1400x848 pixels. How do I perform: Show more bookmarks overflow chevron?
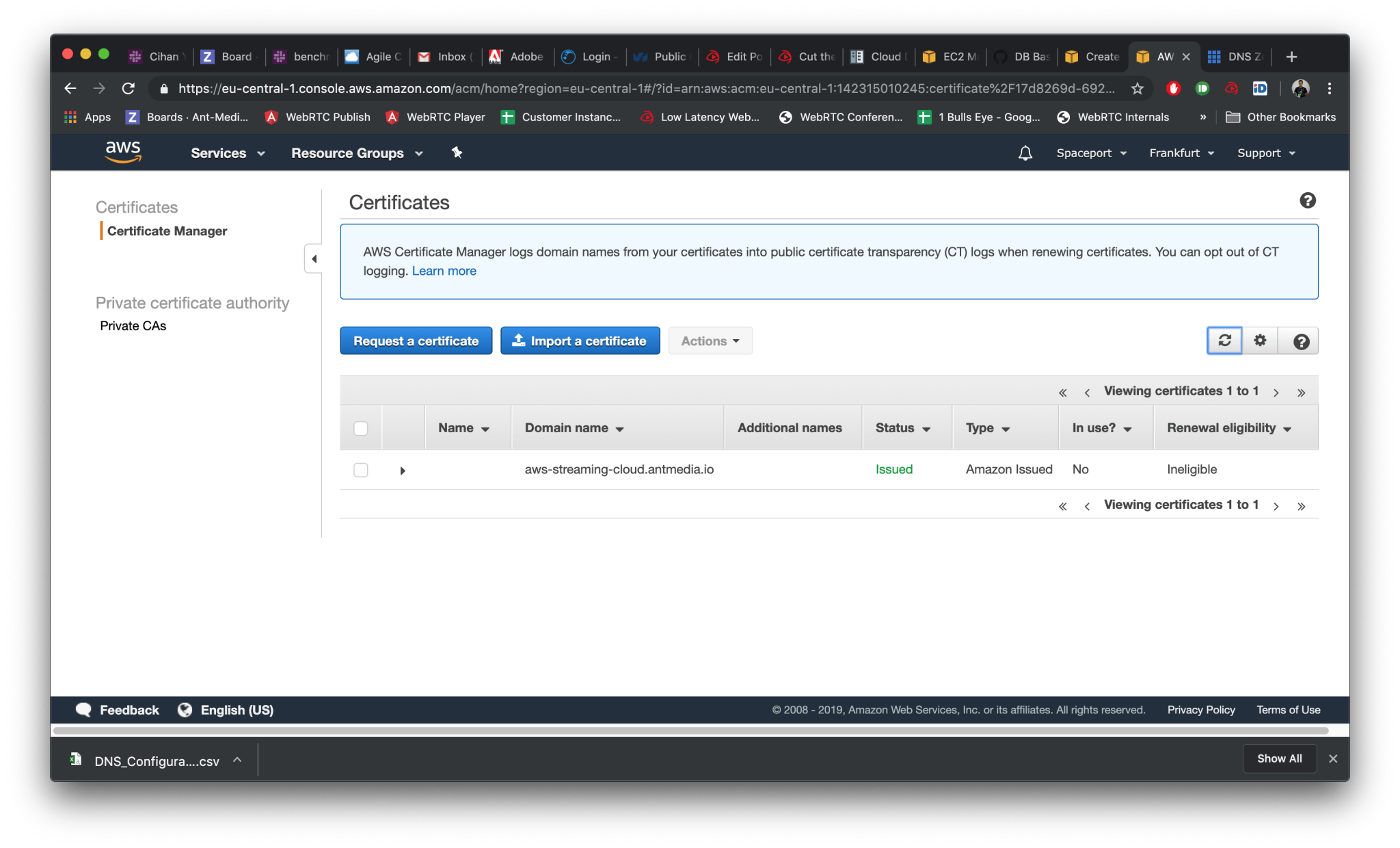pos(1203,117)
